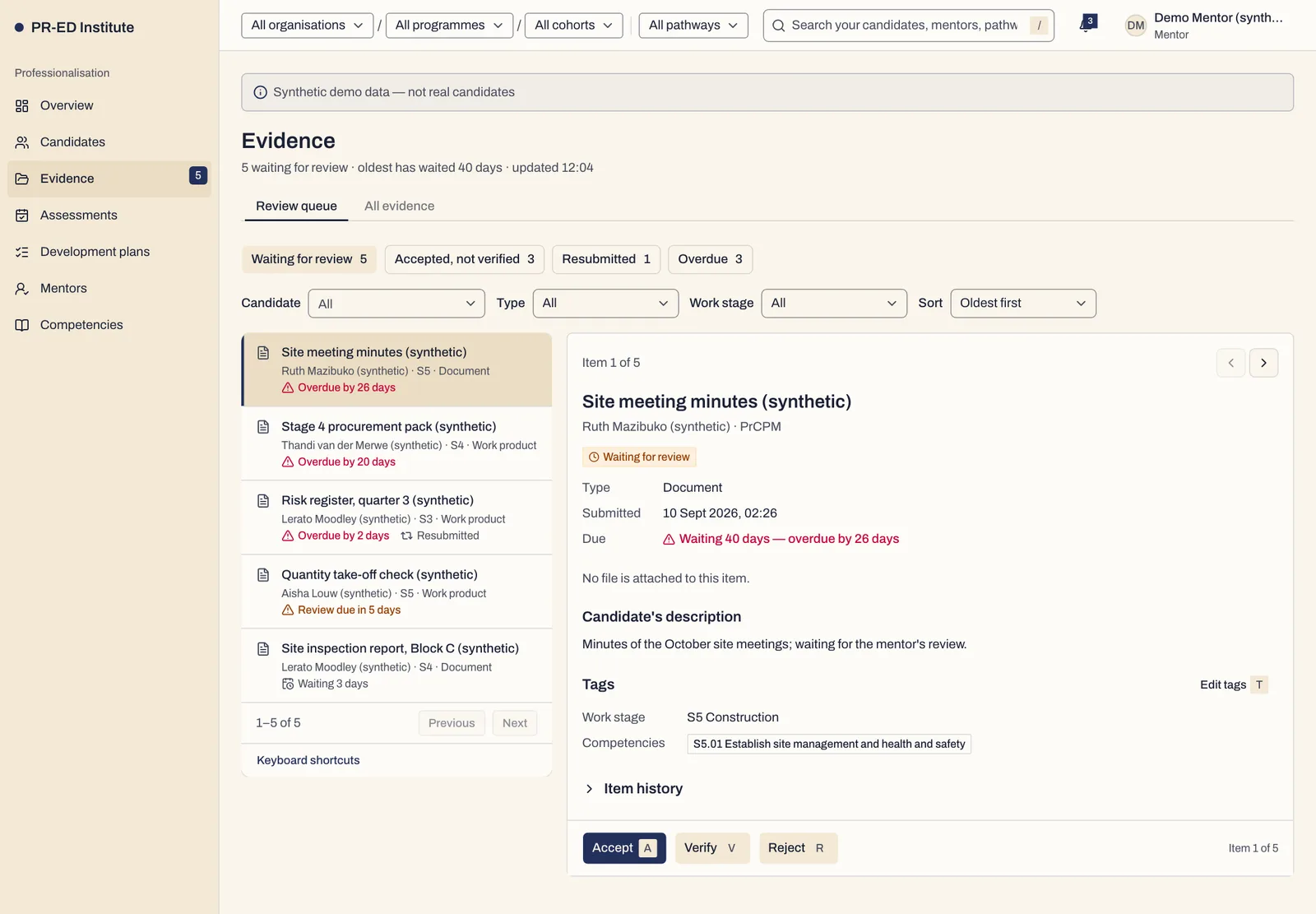Open the All cohorts dropdown

click(573, 26)
